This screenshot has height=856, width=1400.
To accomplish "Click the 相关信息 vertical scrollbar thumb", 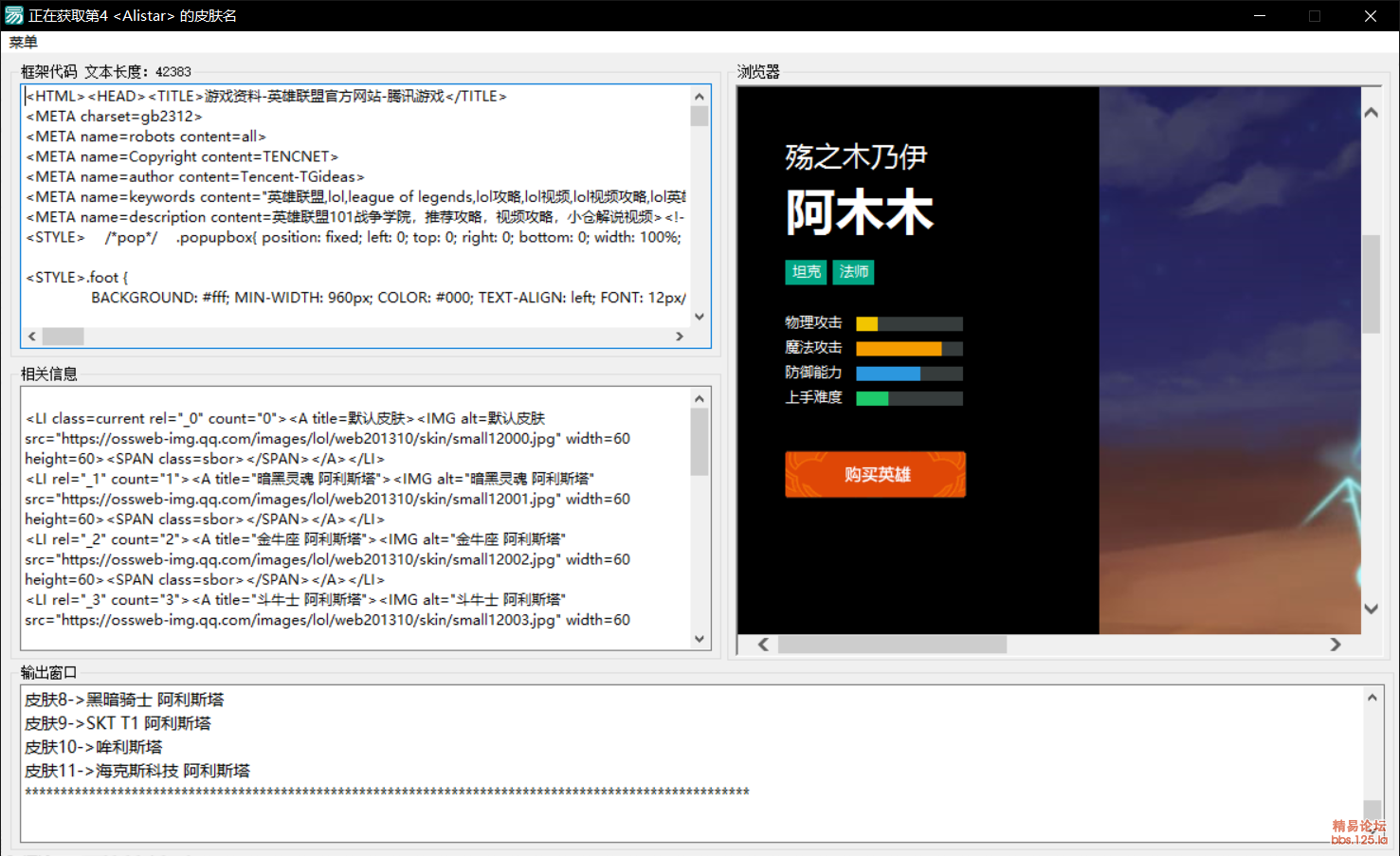I will [700, 442].
